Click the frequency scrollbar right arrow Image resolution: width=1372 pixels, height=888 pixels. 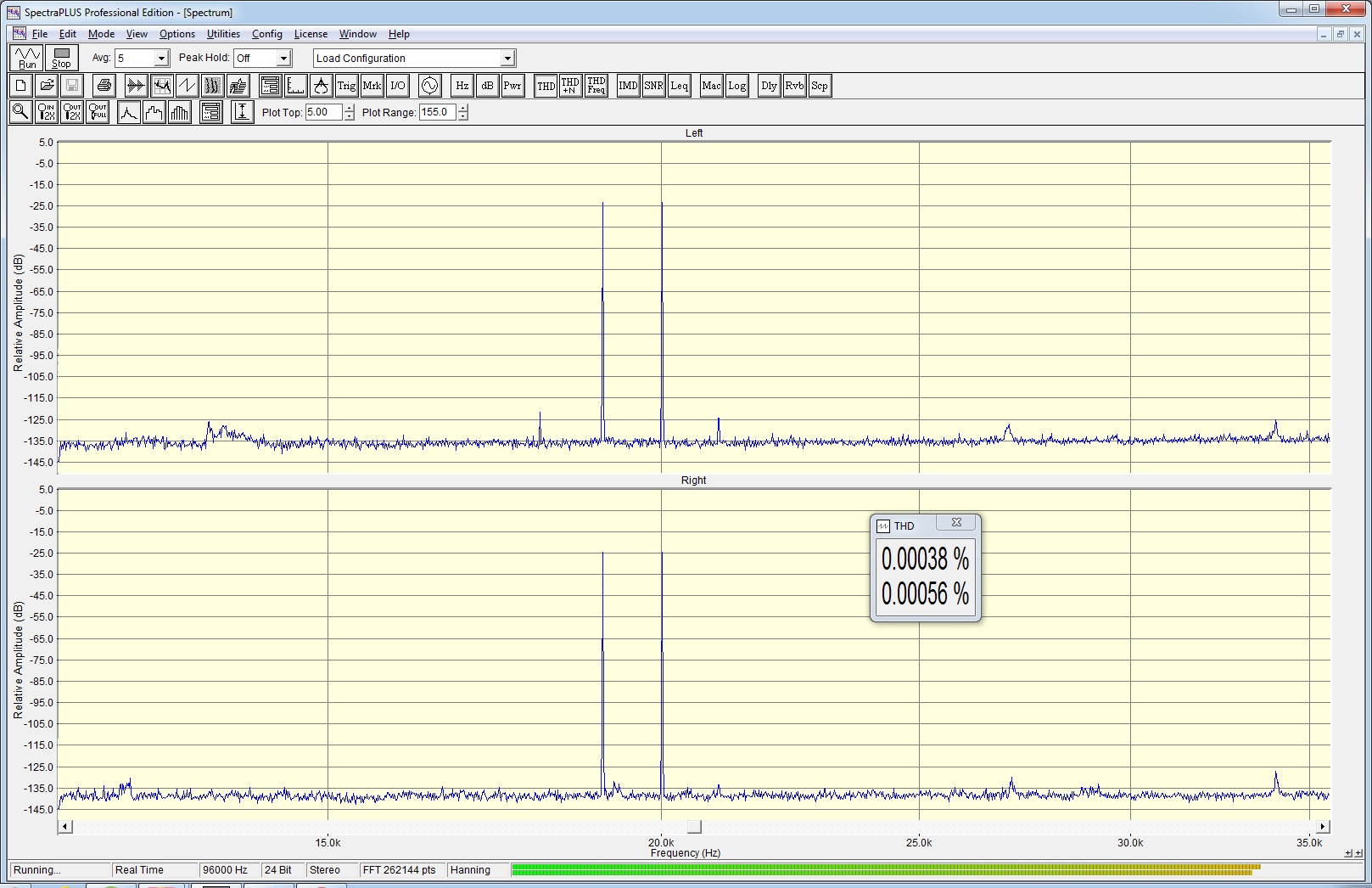click(x=1323, y=827)
